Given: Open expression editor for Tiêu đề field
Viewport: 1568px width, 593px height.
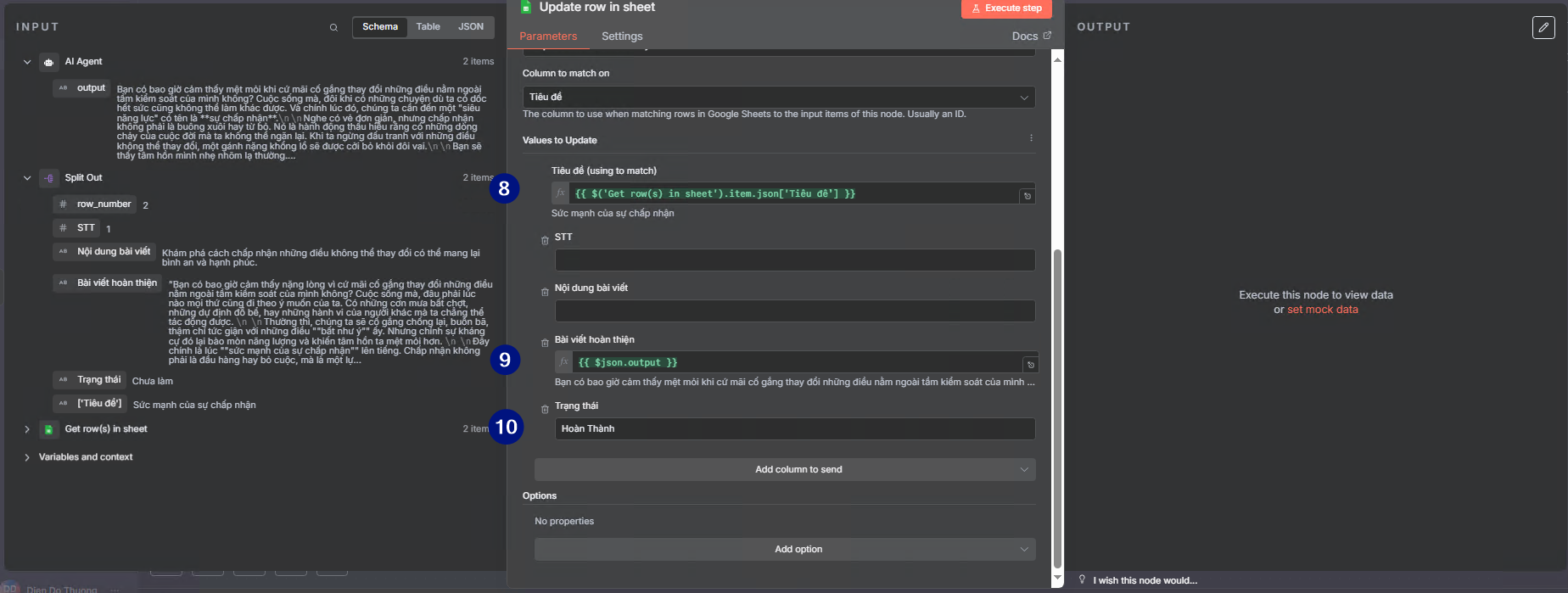Looking at the screenshot, I should coord(1027,196).
